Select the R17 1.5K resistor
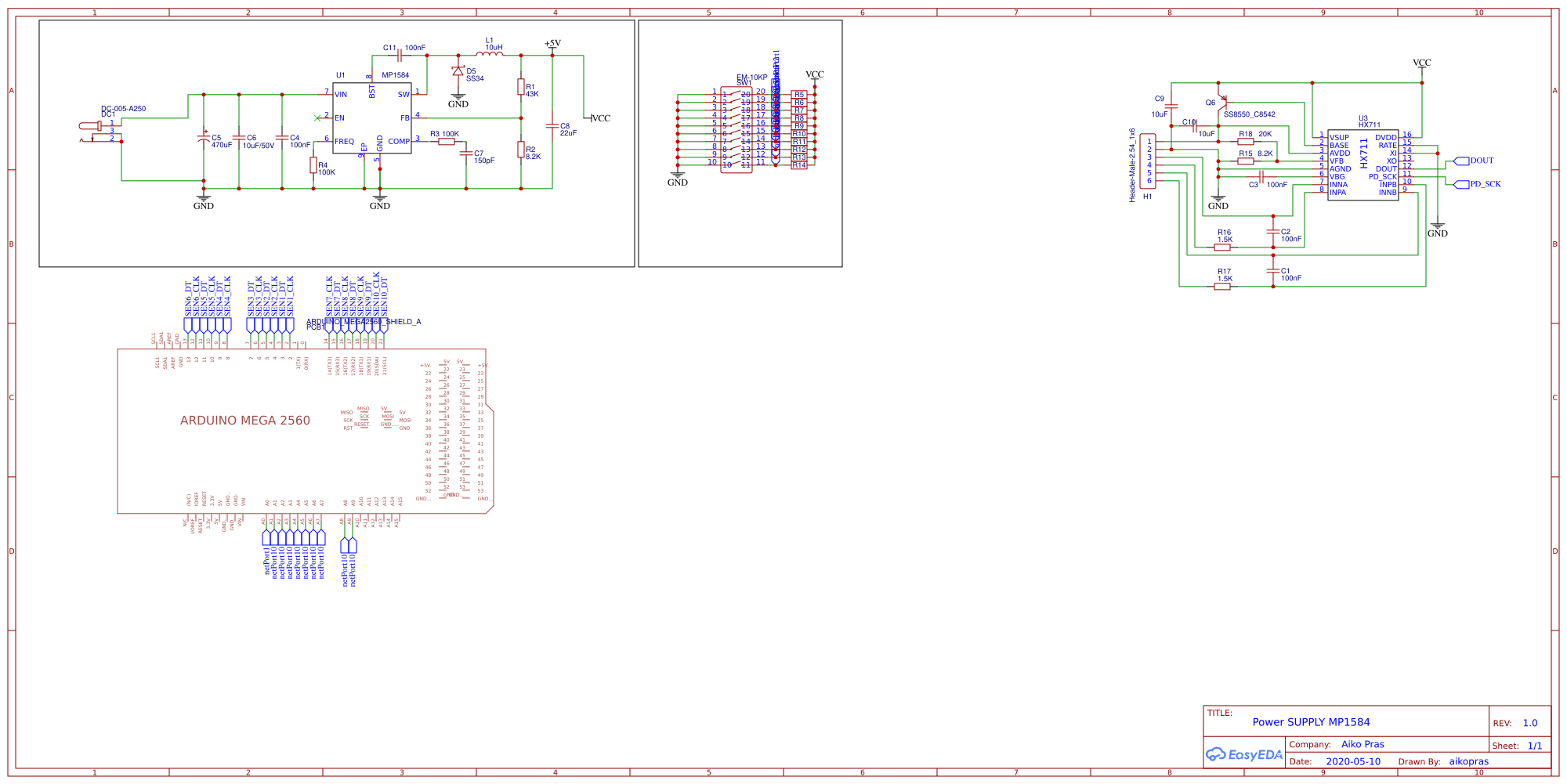 point(1222,286)
